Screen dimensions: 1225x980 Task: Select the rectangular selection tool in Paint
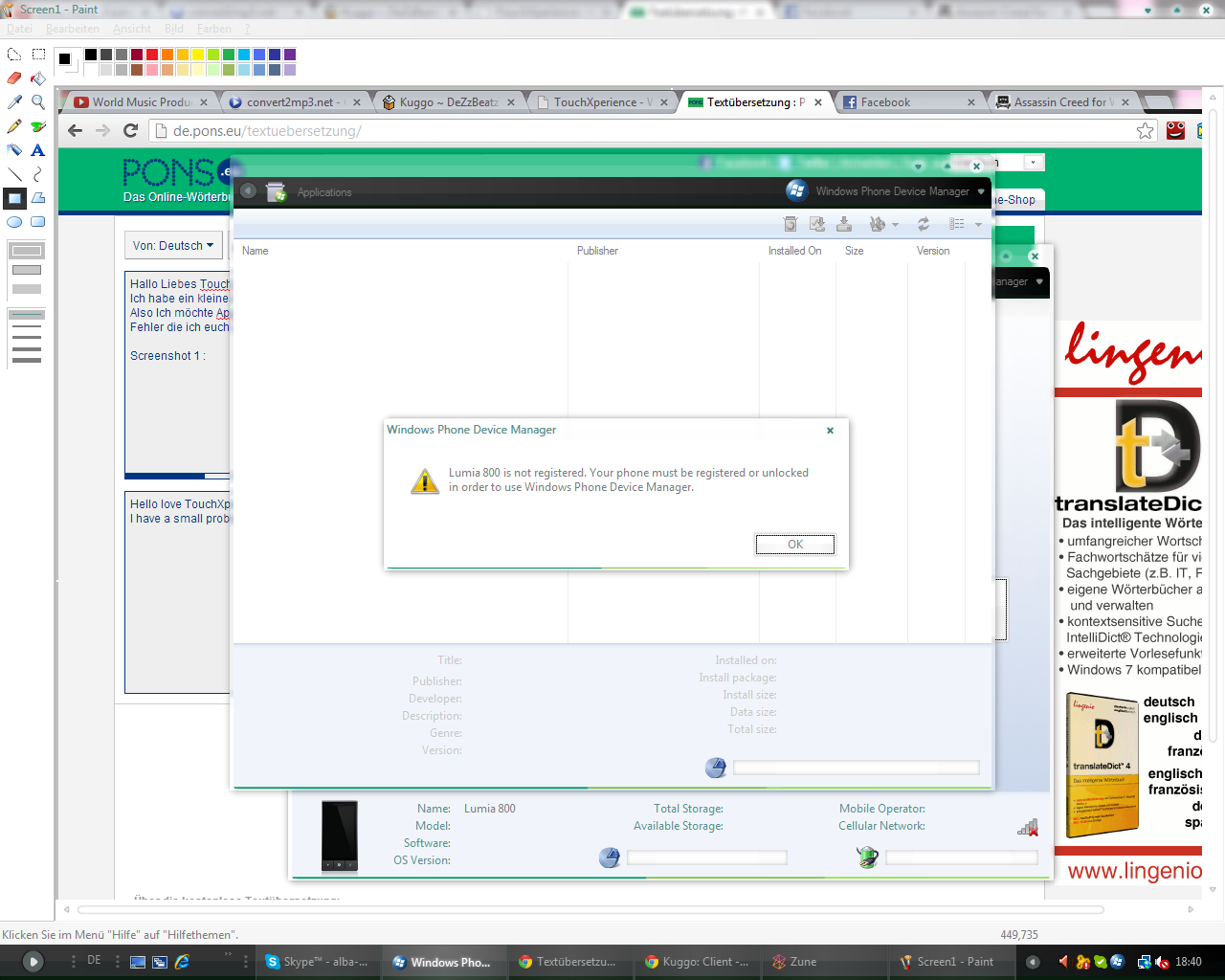[38, 55]
